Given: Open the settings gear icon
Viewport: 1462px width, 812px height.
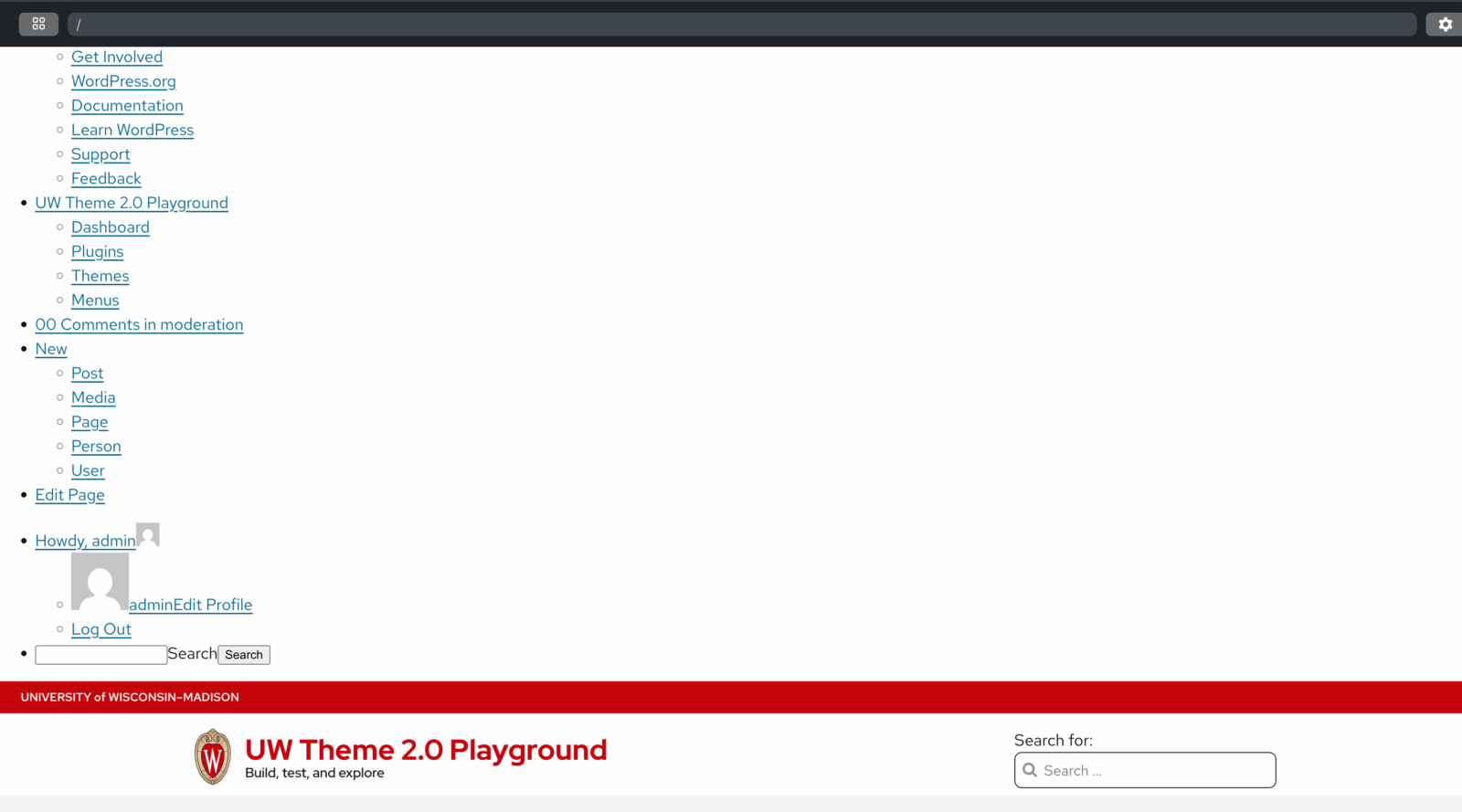Looking at the screenshot, I should pyautogui.click(x=1445, y=25).
